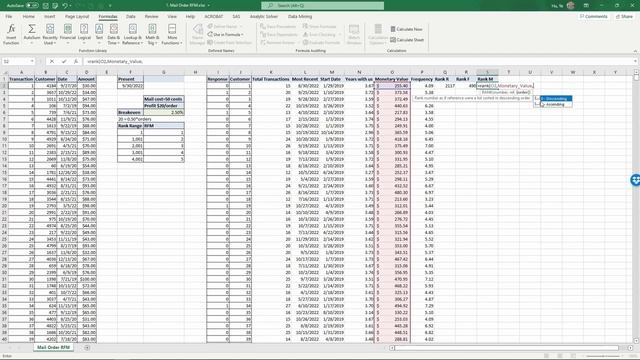Expand the Use in Formula menu
Screen dimensions: 640x360
coord(225,34)
